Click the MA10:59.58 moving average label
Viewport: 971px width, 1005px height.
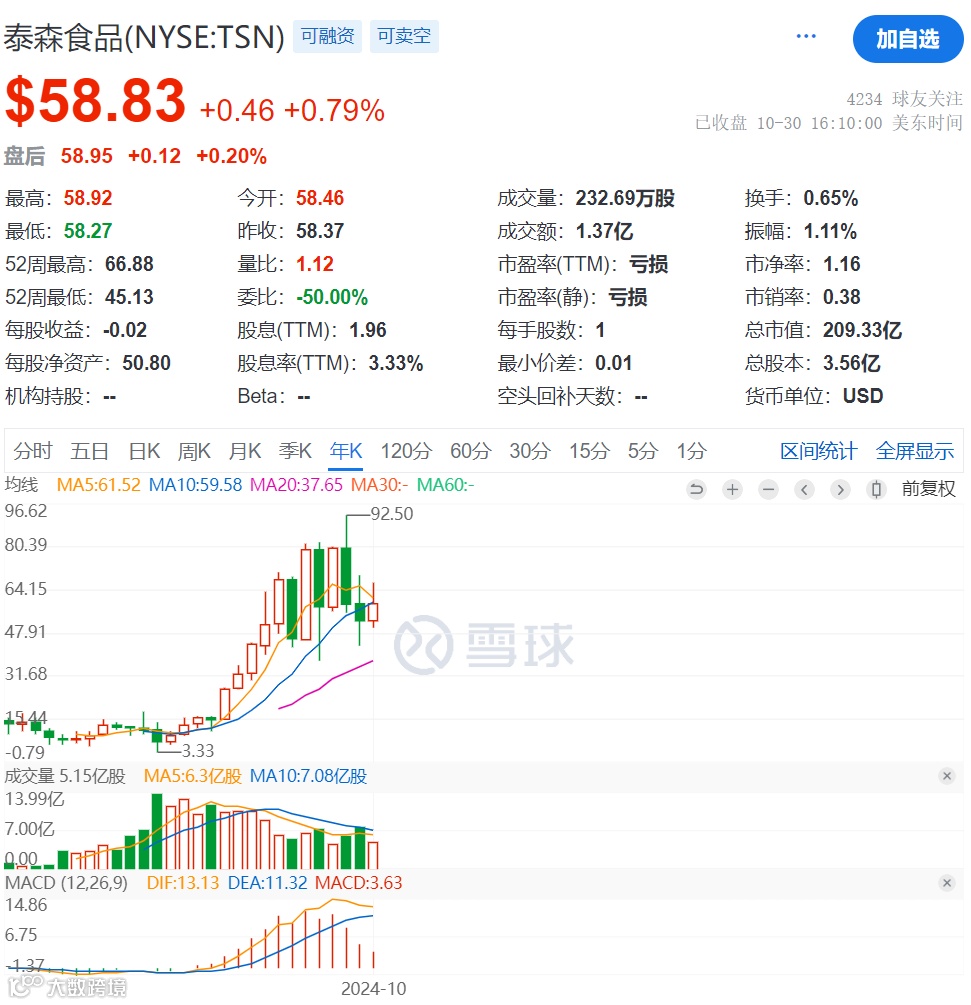click(x=195, y=485)
